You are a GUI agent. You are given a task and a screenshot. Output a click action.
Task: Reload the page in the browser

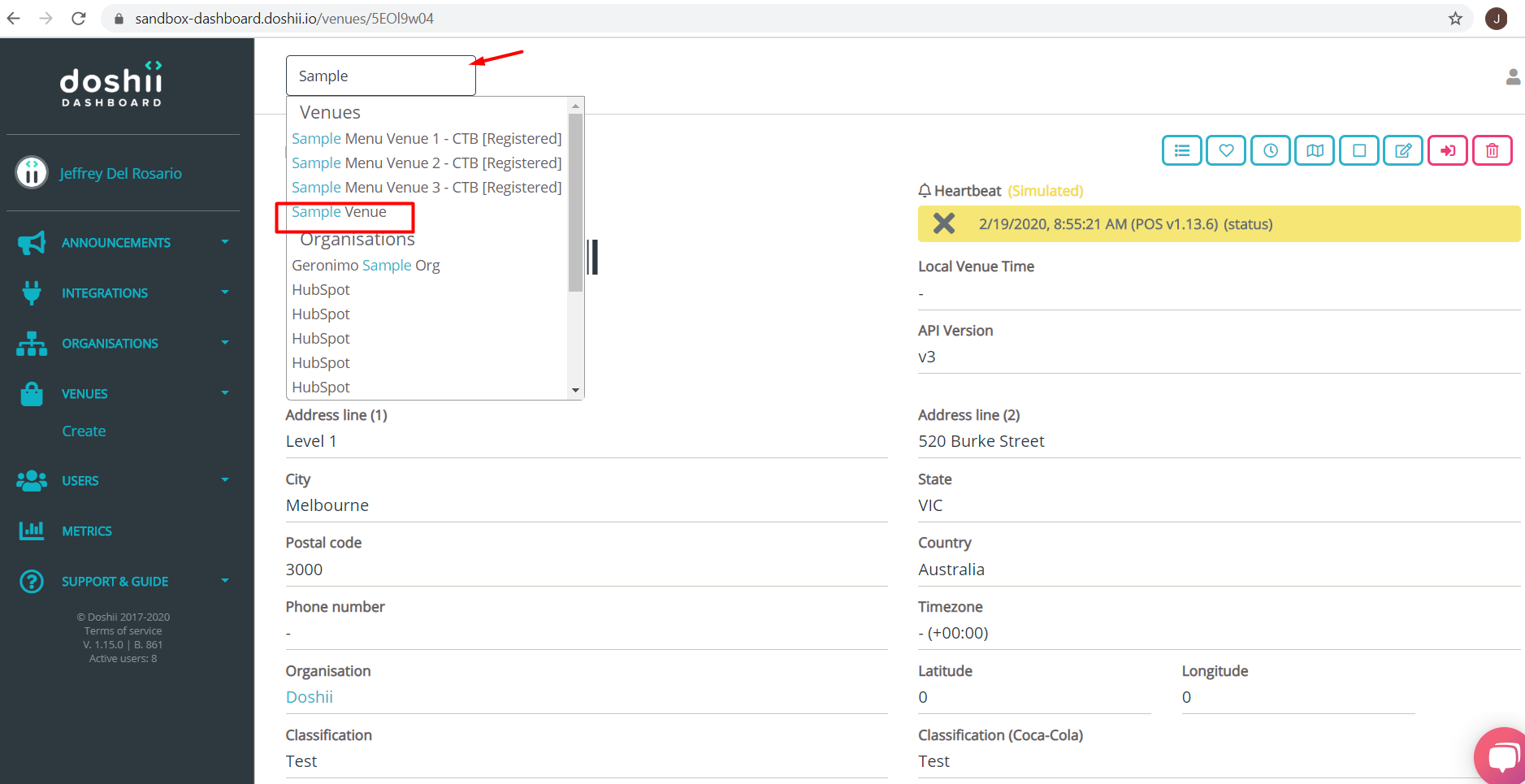point(79,18)
